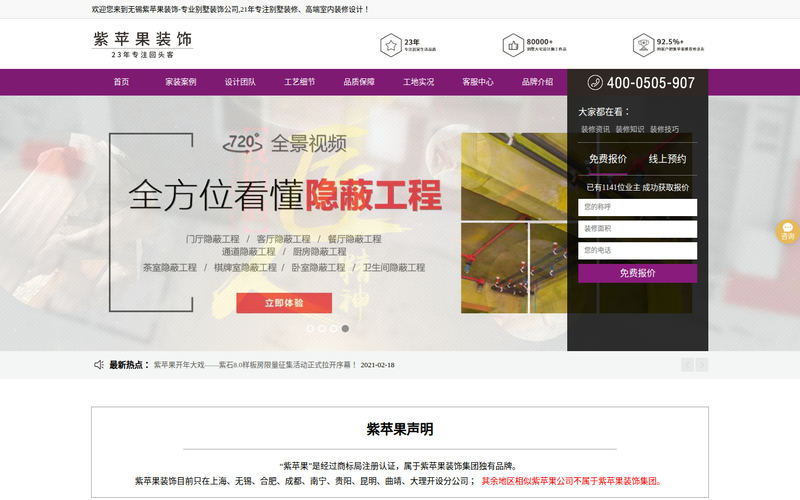Image resolution: width=800 pixels, height=500 pixels.
Task: Open 品质保障 menu item
Action: (359, 82)
